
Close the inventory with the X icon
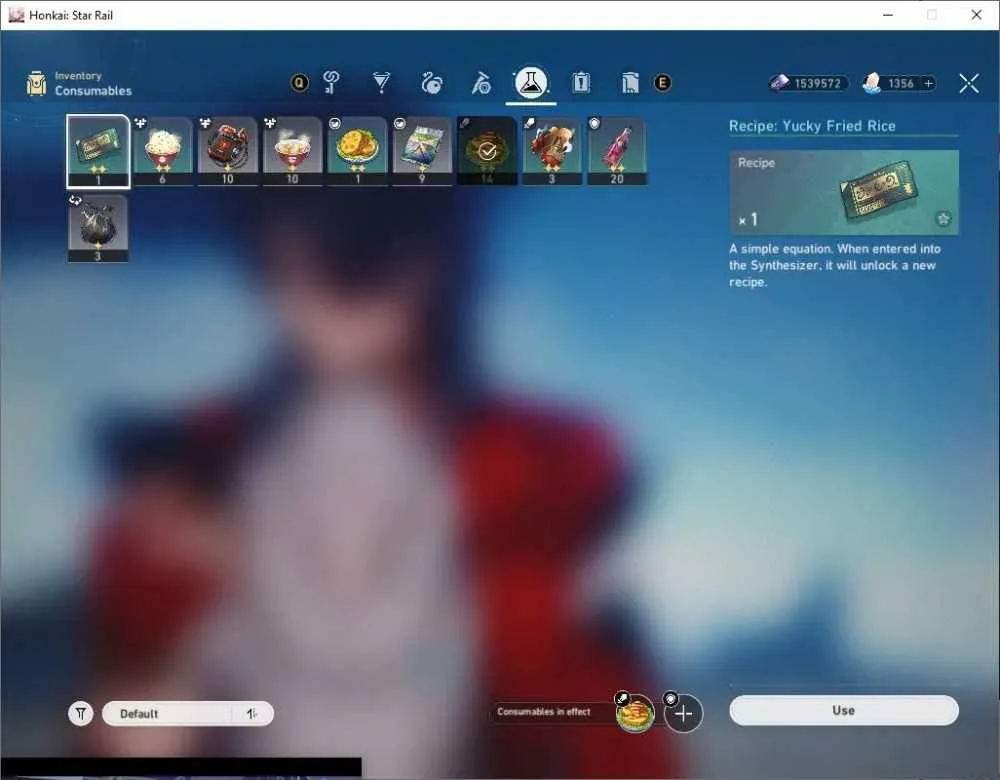coord(969,83)
